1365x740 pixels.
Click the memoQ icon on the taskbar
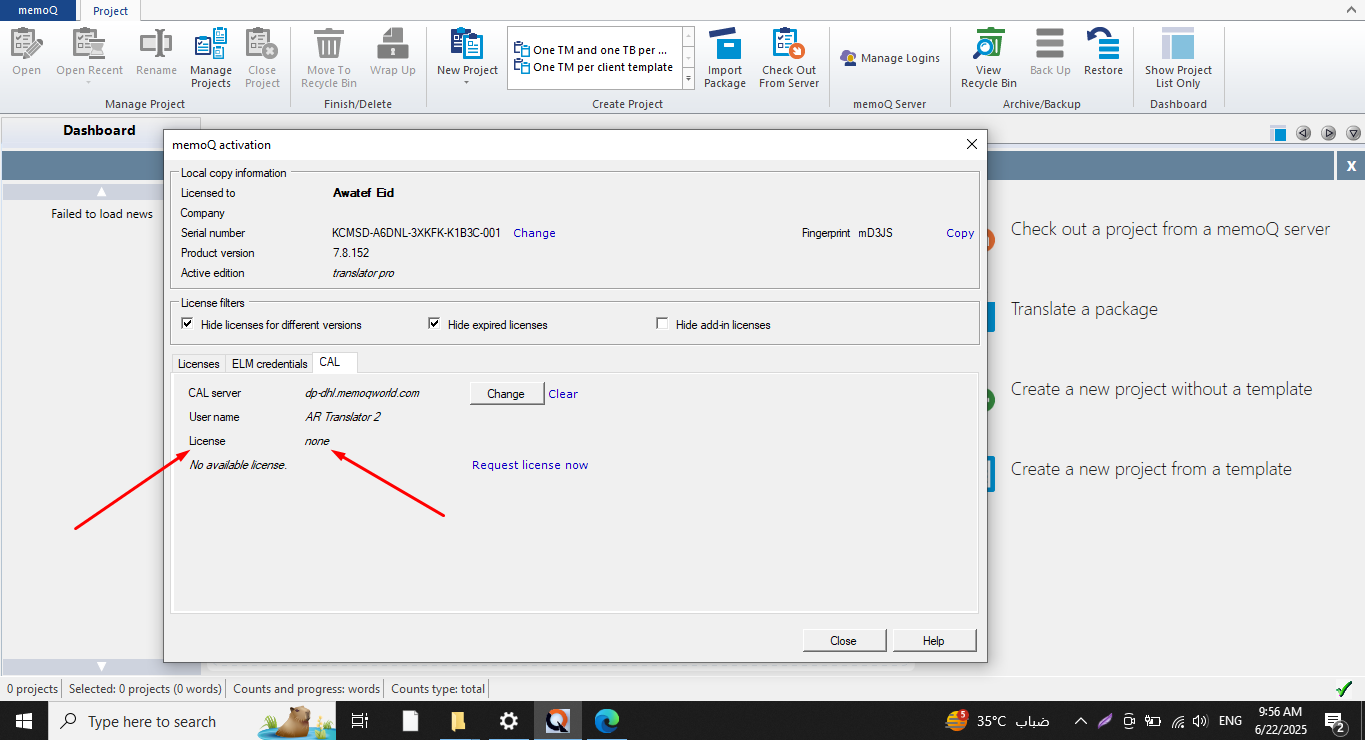[558, 721]
